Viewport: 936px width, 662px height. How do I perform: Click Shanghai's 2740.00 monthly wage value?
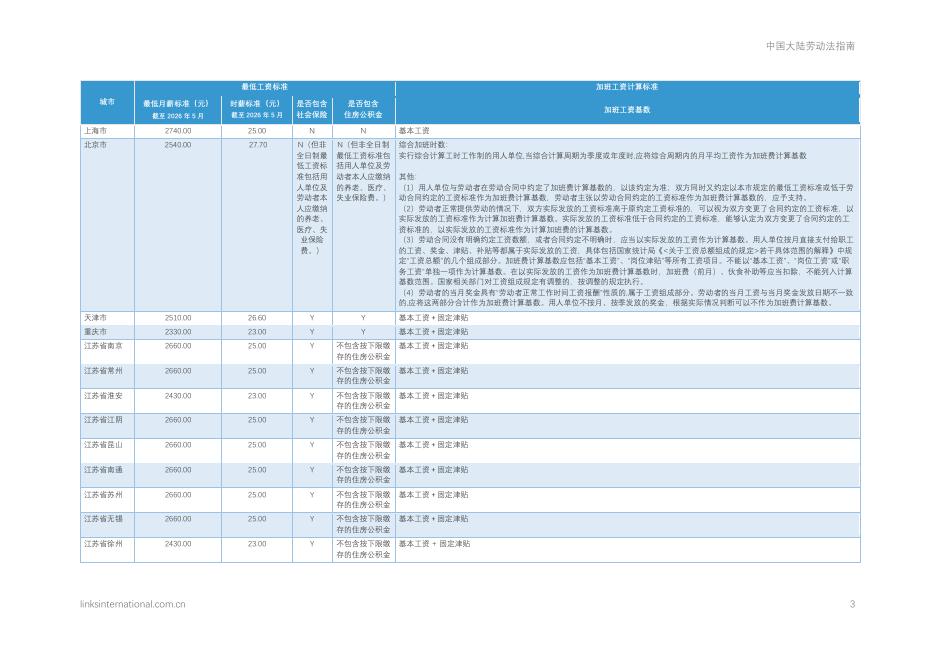pyautogui.click(x=178, y=131)
